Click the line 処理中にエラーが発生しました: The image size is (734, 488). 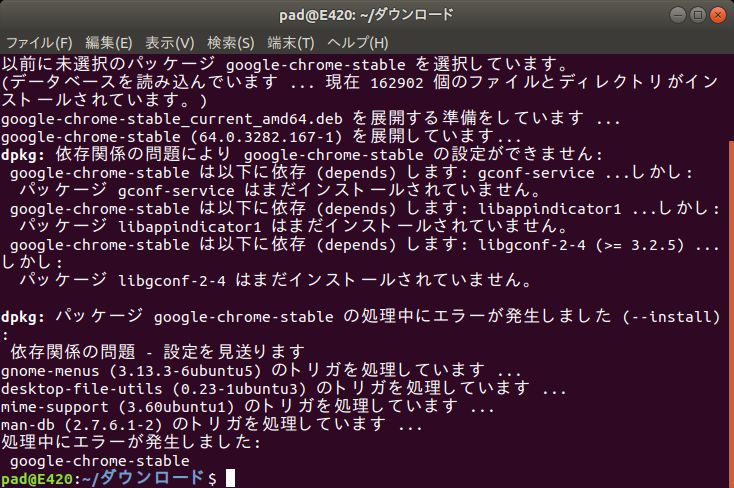(x=131, y=442)
